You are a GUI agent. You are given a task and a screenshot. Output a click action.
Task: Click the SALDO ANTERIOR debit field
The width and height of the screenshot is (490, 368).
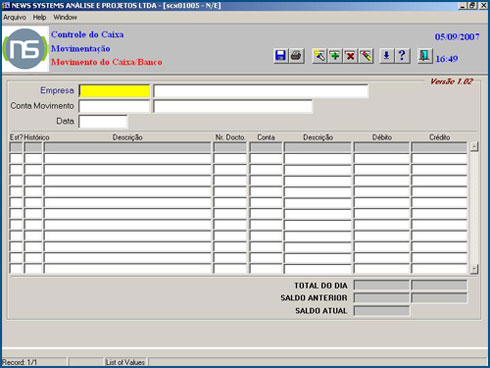381,298
